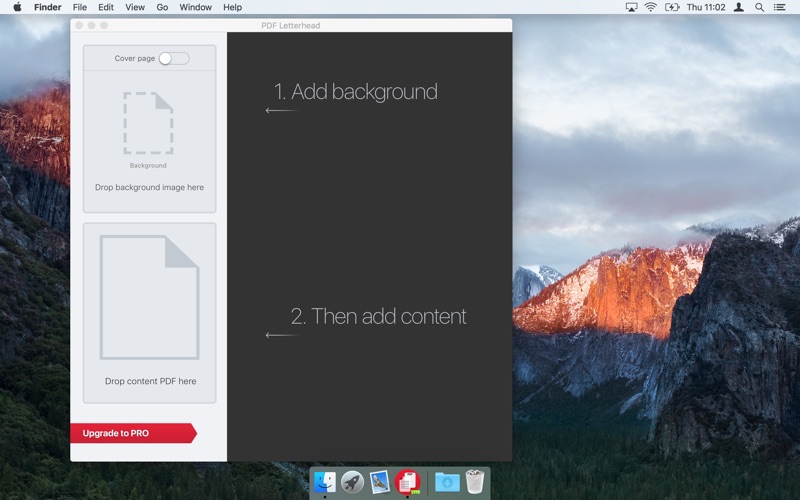800x500 pixels.
Task: Click the PDF Letterhead dock icon
Action: 407,482
